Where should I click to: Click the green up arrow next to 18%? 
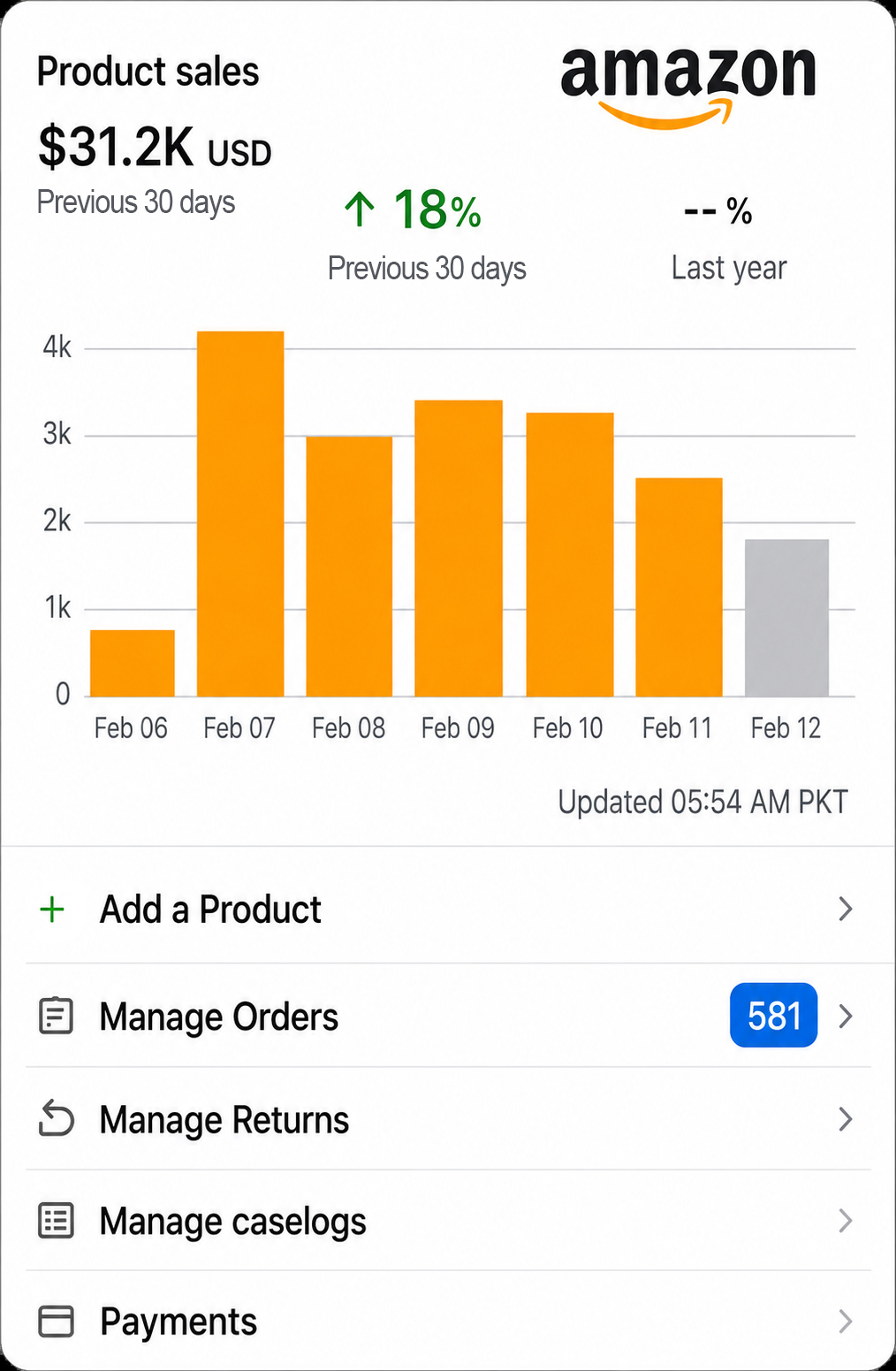(x=360, y=210)
